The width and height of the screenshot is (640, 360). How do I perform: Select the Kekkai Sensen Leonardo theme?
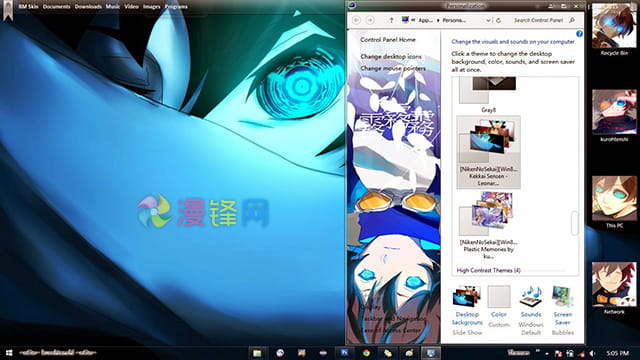488,152
